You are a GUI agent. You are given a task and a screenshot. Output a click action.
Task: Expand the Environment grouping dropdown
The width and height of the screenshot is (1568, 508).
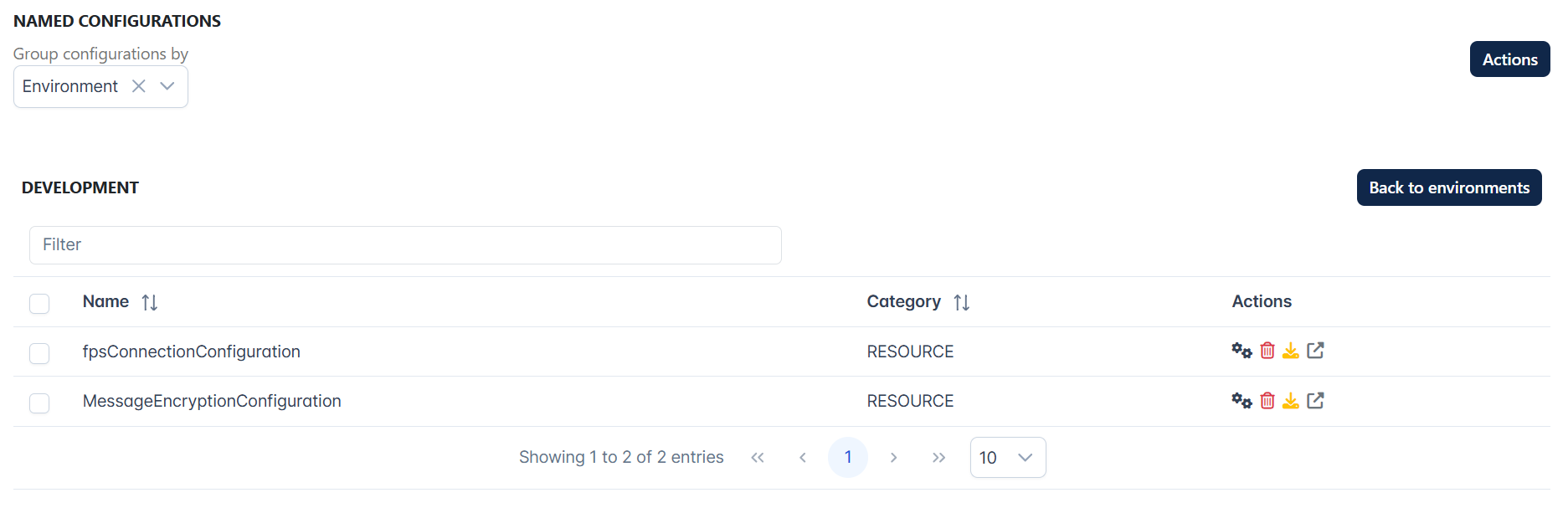pos(167,86)
